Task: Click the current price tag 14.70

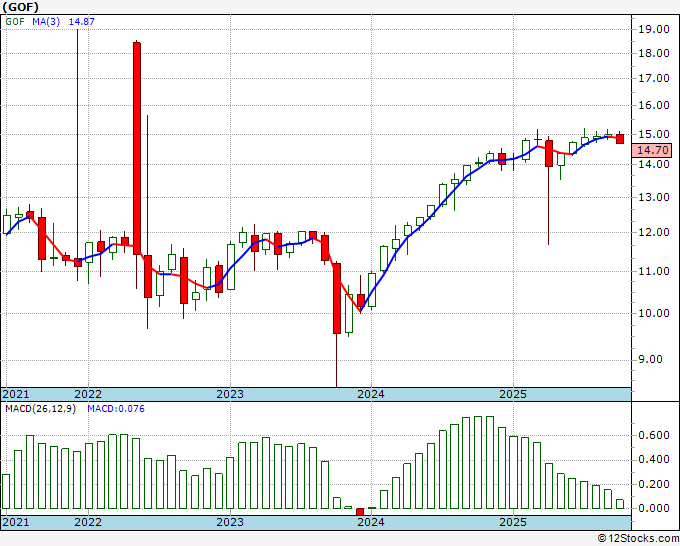Action: 653,150
